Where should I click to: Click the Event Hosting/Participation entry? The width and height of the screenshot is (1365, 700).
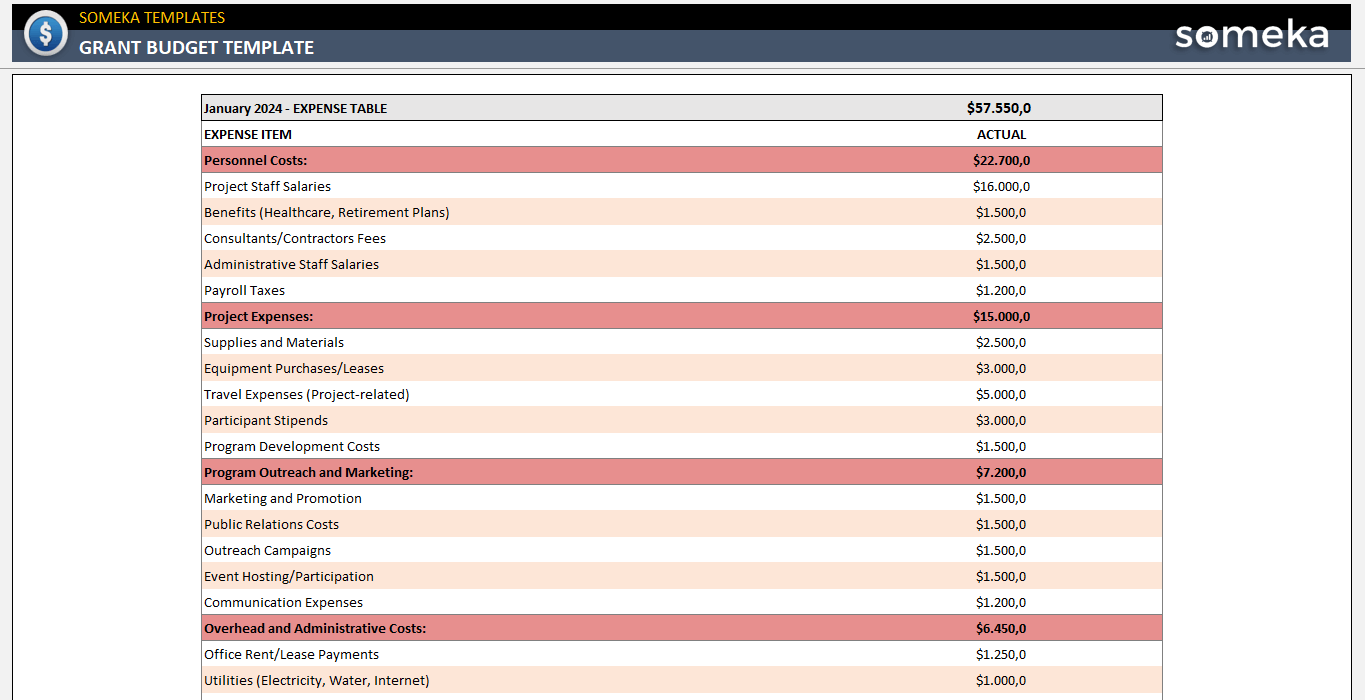coord(288,576)
